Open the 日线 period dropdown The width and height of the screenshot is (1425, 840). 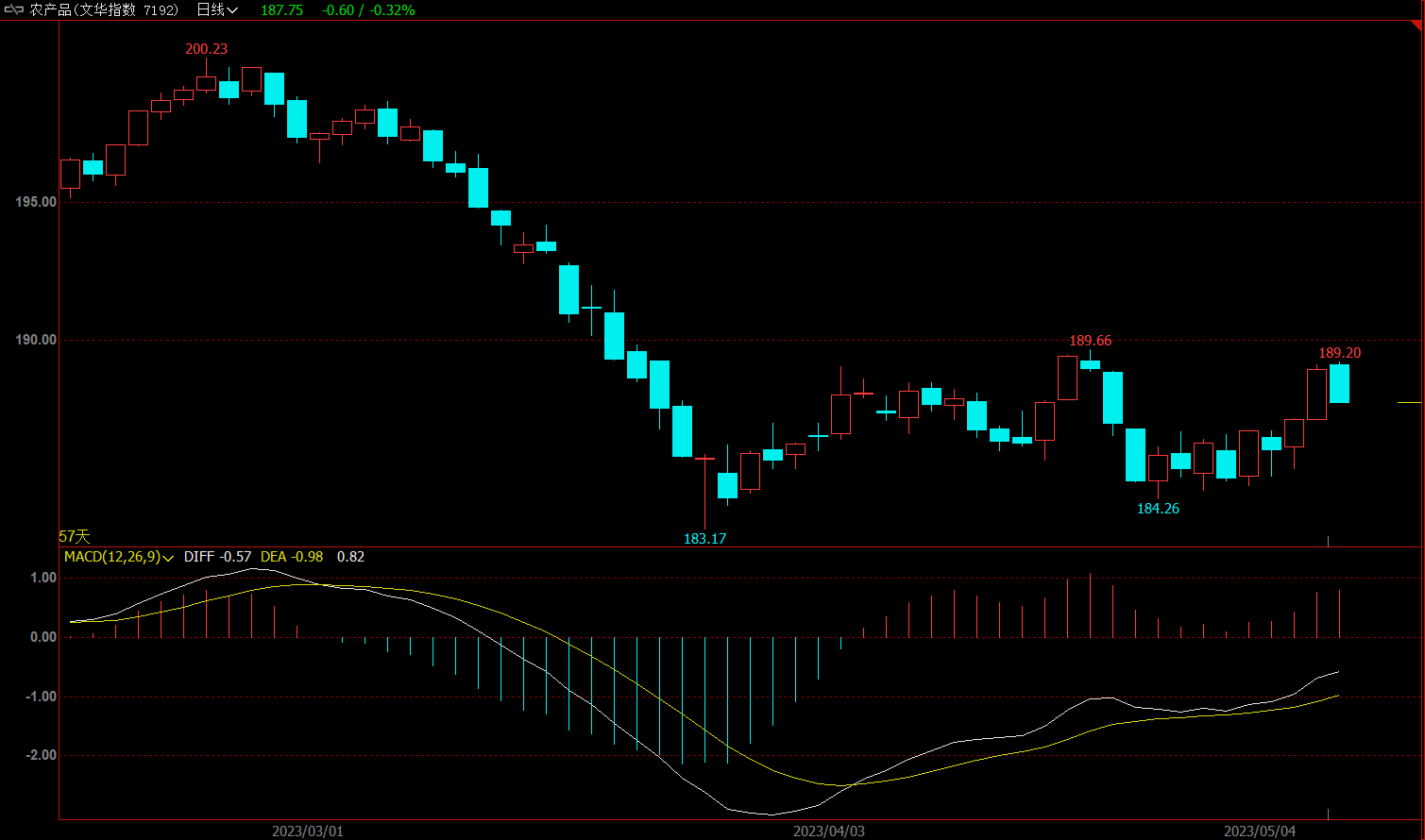pyautogui.click(x=217, y=10)
